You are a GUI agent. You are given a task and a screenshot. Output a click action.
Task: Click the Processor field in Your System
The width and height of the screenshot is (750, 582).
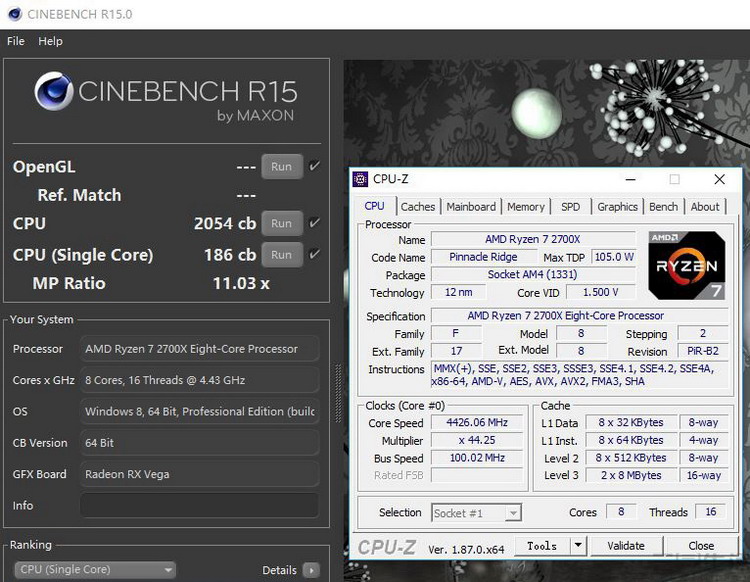click(199, 349)
